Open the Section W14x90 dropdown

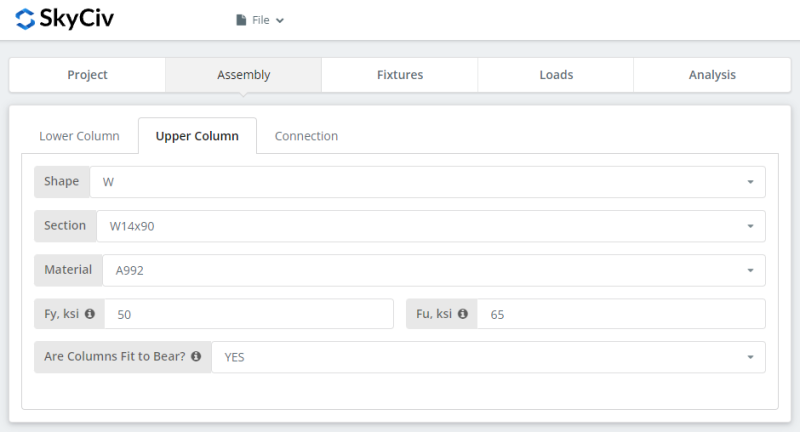430,226
